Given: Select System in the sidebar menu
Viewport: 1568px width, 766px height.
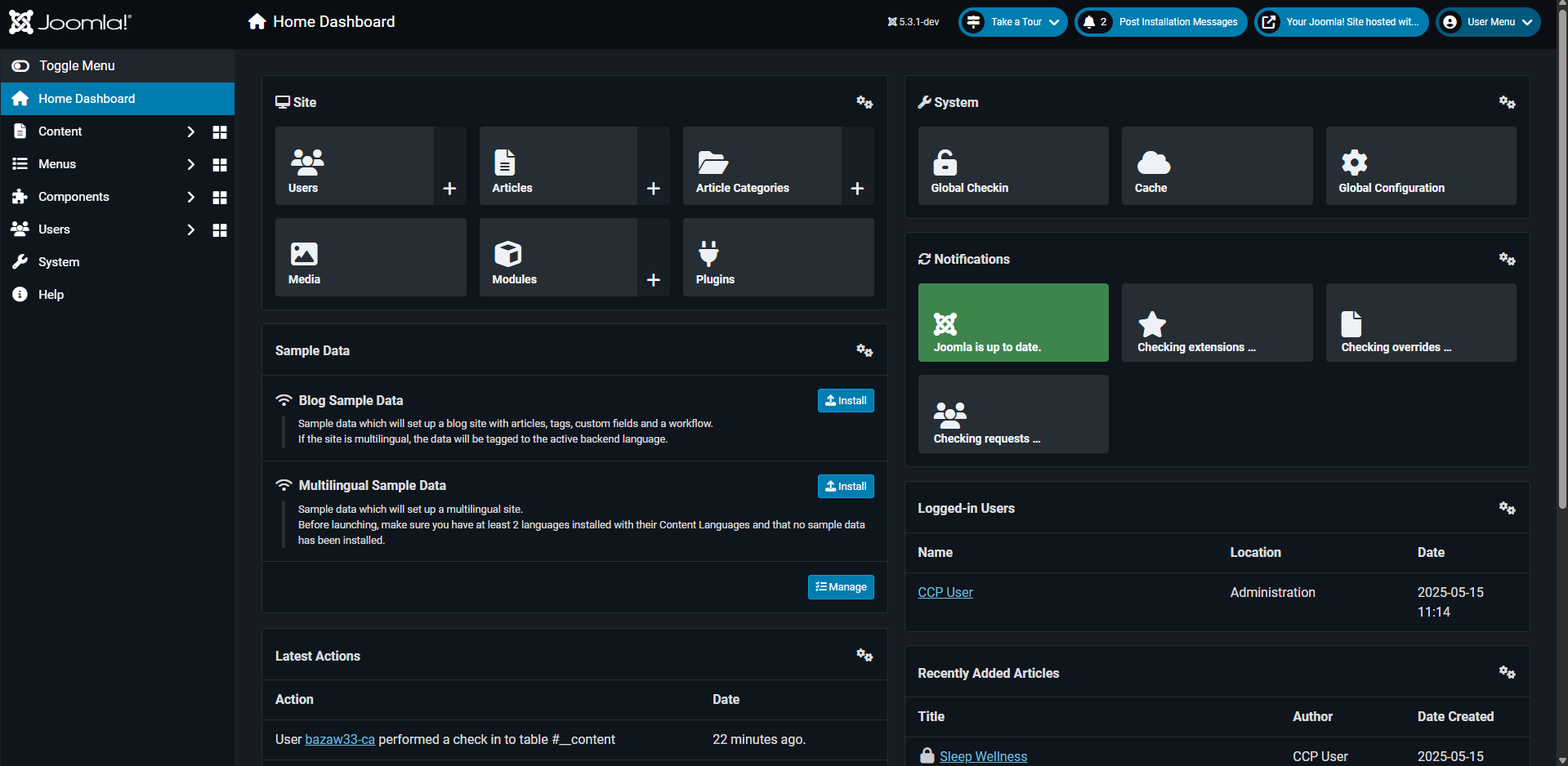Looking at the screenshot, I should pos(59,262).
